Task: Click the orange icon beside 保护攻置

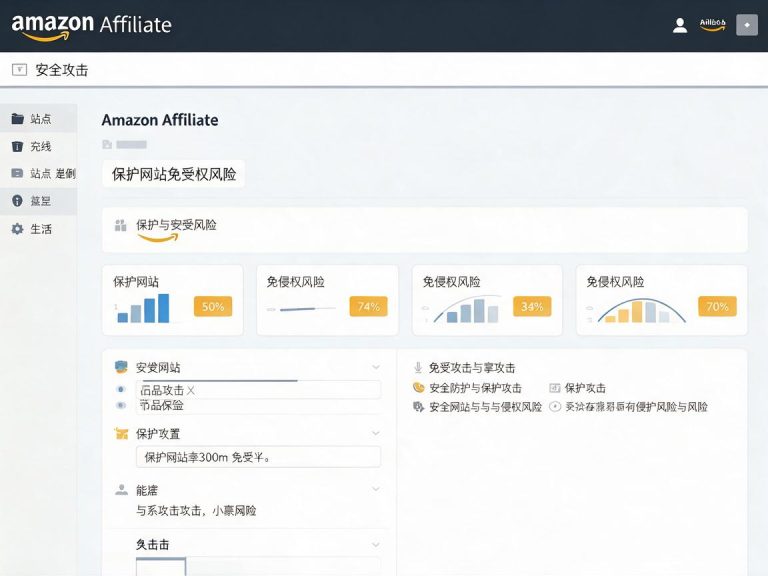Action: (x=121, y=433)
